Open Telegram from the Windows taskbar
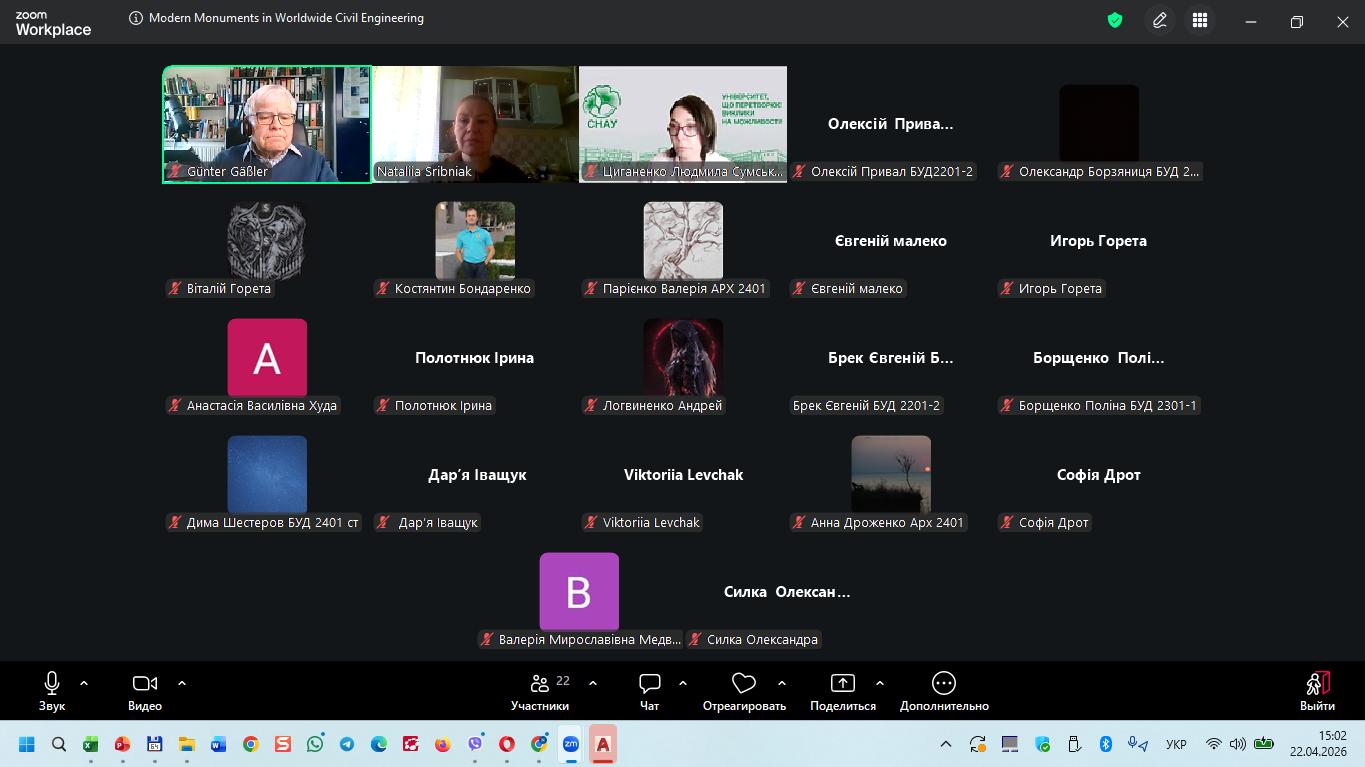The width and height of the screenshot is (1365, 767). point(347,744)
